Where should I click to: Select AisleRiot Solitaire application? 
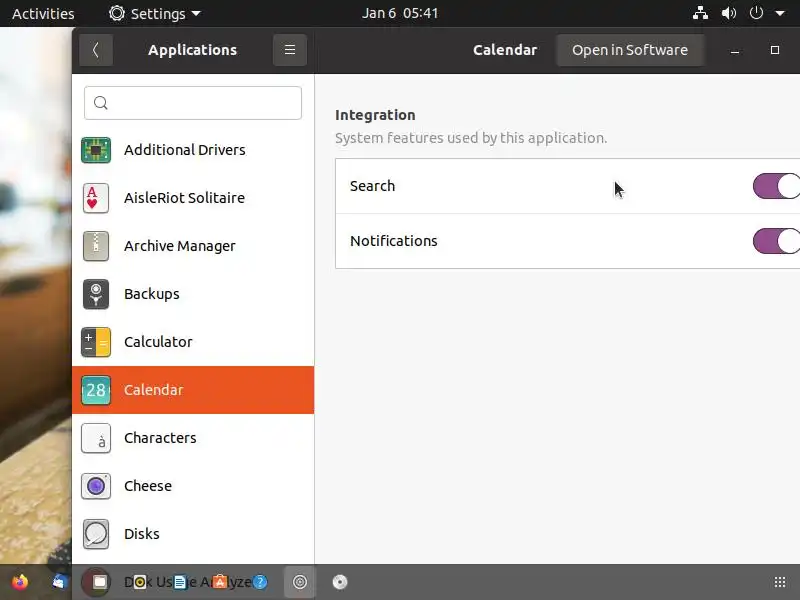[193, 198]
